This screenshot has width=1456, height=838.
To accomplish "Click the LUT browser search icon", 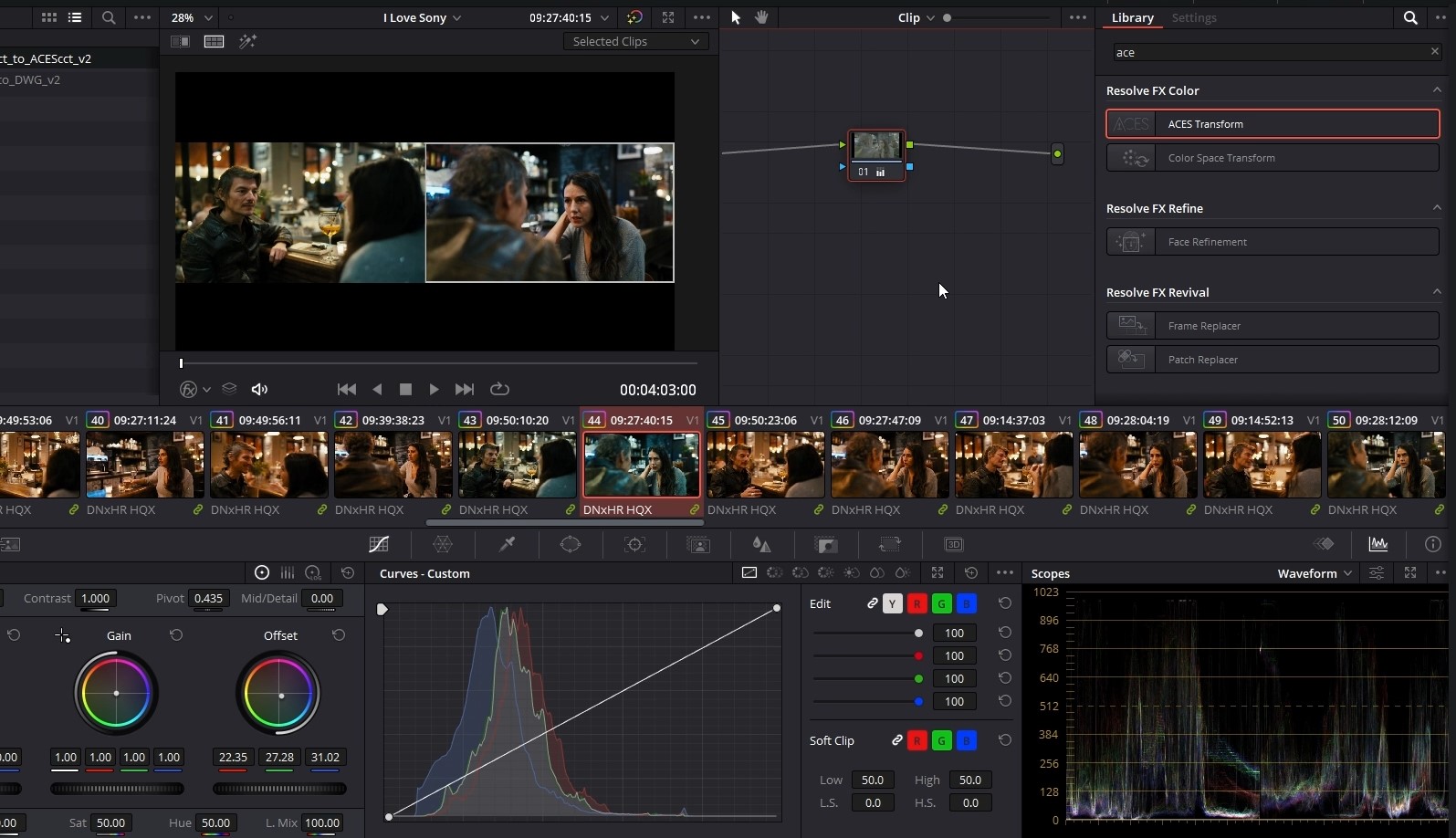I will coord(109,17).
